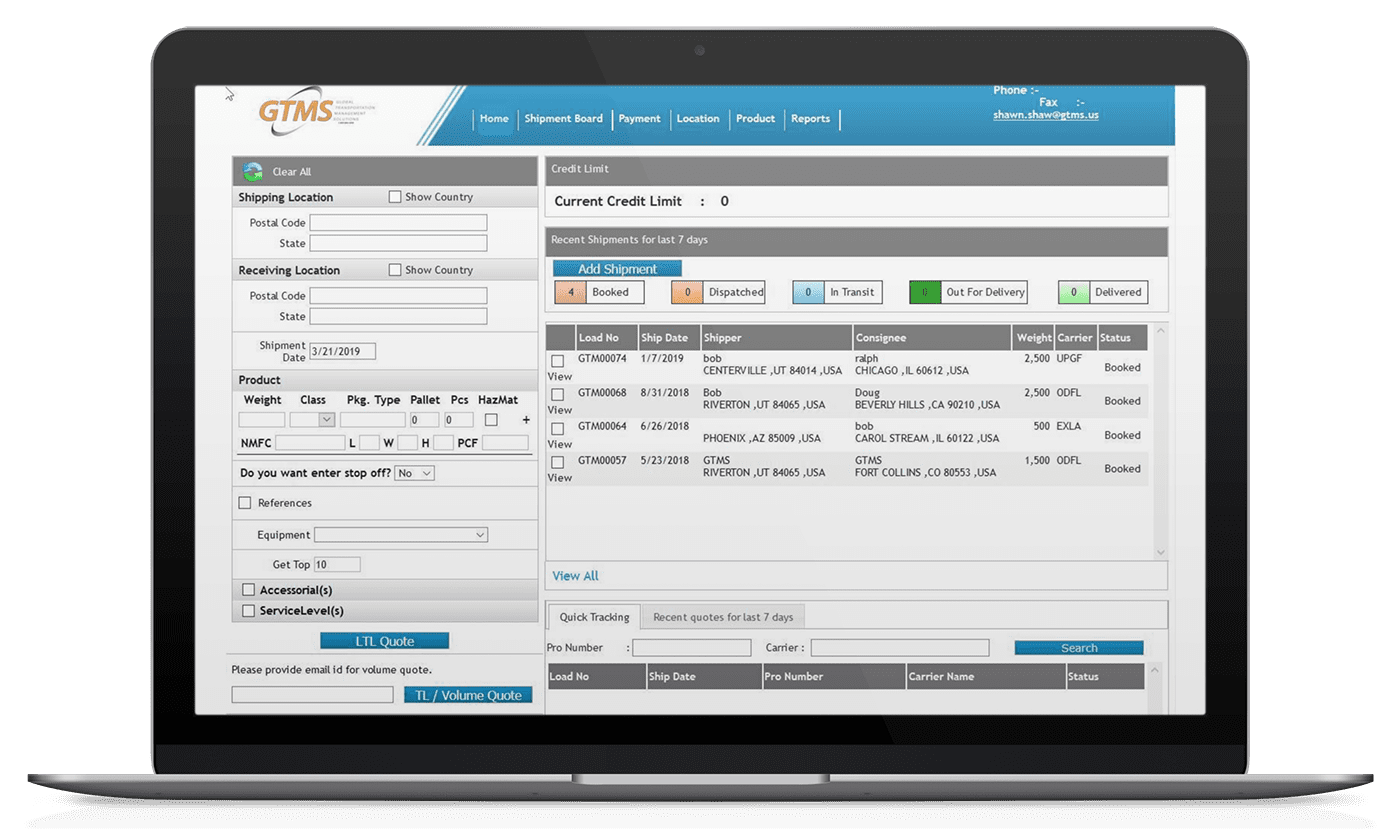Image resolution: width=1400 pixels, height=830 pixels.
Task: Switch to Recent quotes for last 7 days tab
Action: tap(723, 617)
